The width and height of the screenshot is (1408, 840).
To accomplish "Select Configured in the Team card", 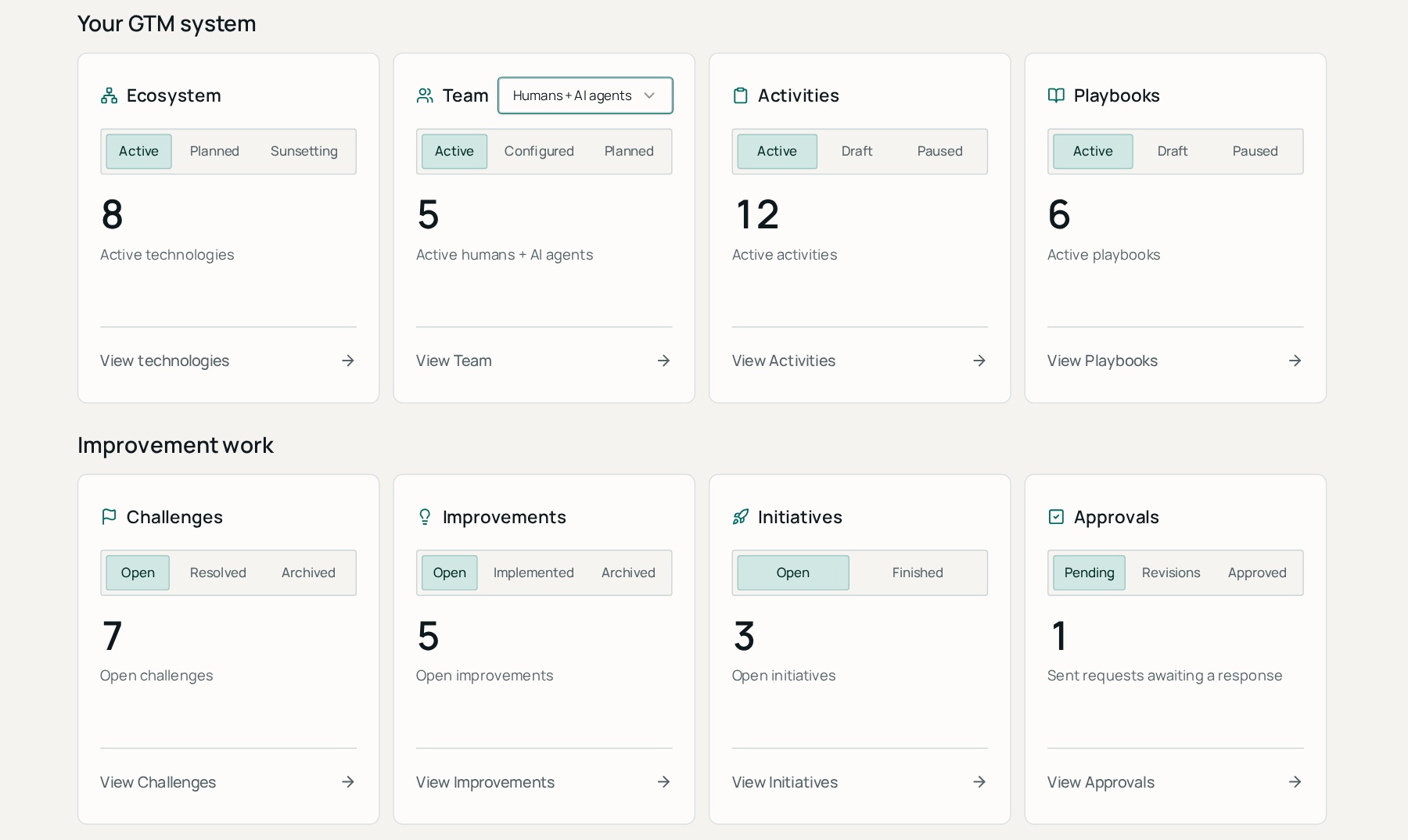I will click(x=539, y=152).
